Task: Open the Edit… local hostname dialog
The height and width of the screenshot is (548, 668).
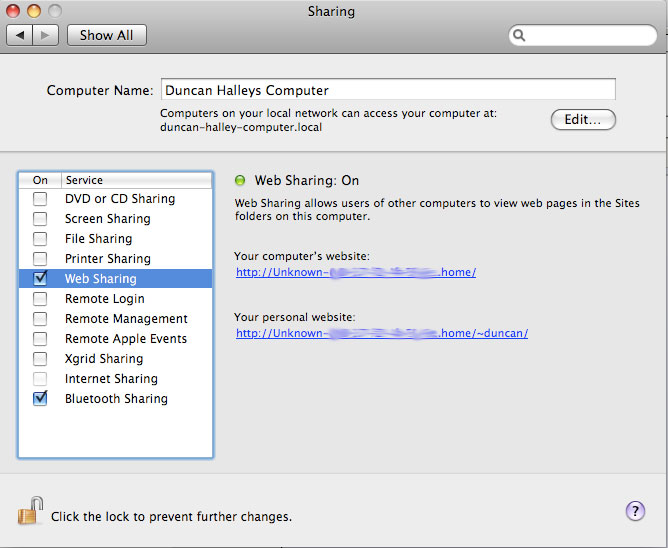Action: (x=583, y=120)
